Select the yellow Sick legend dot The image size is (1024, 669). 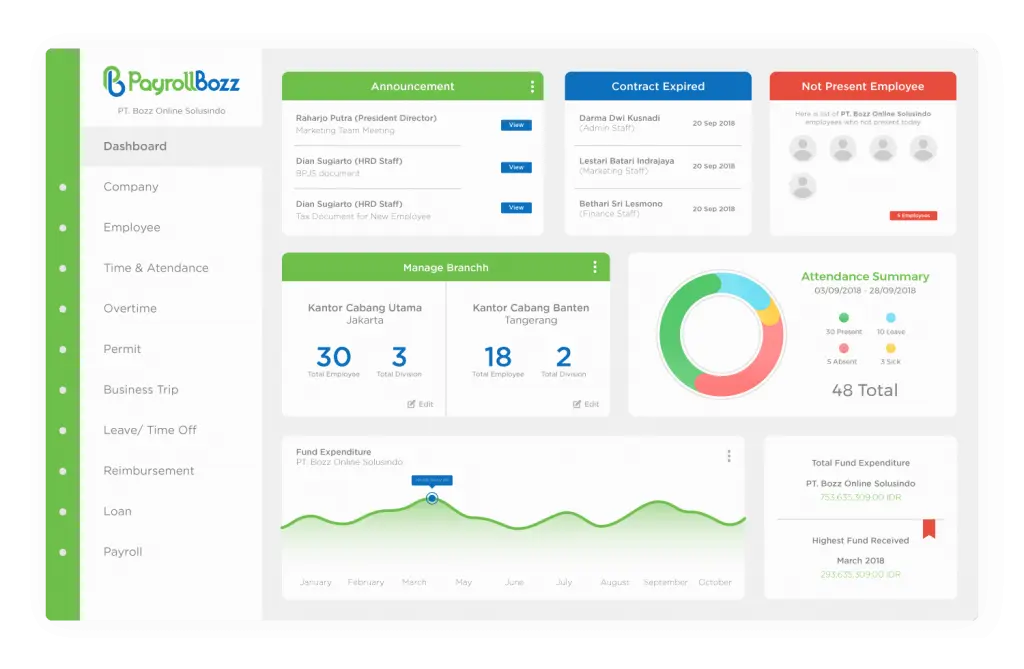(x=890, y=348)
